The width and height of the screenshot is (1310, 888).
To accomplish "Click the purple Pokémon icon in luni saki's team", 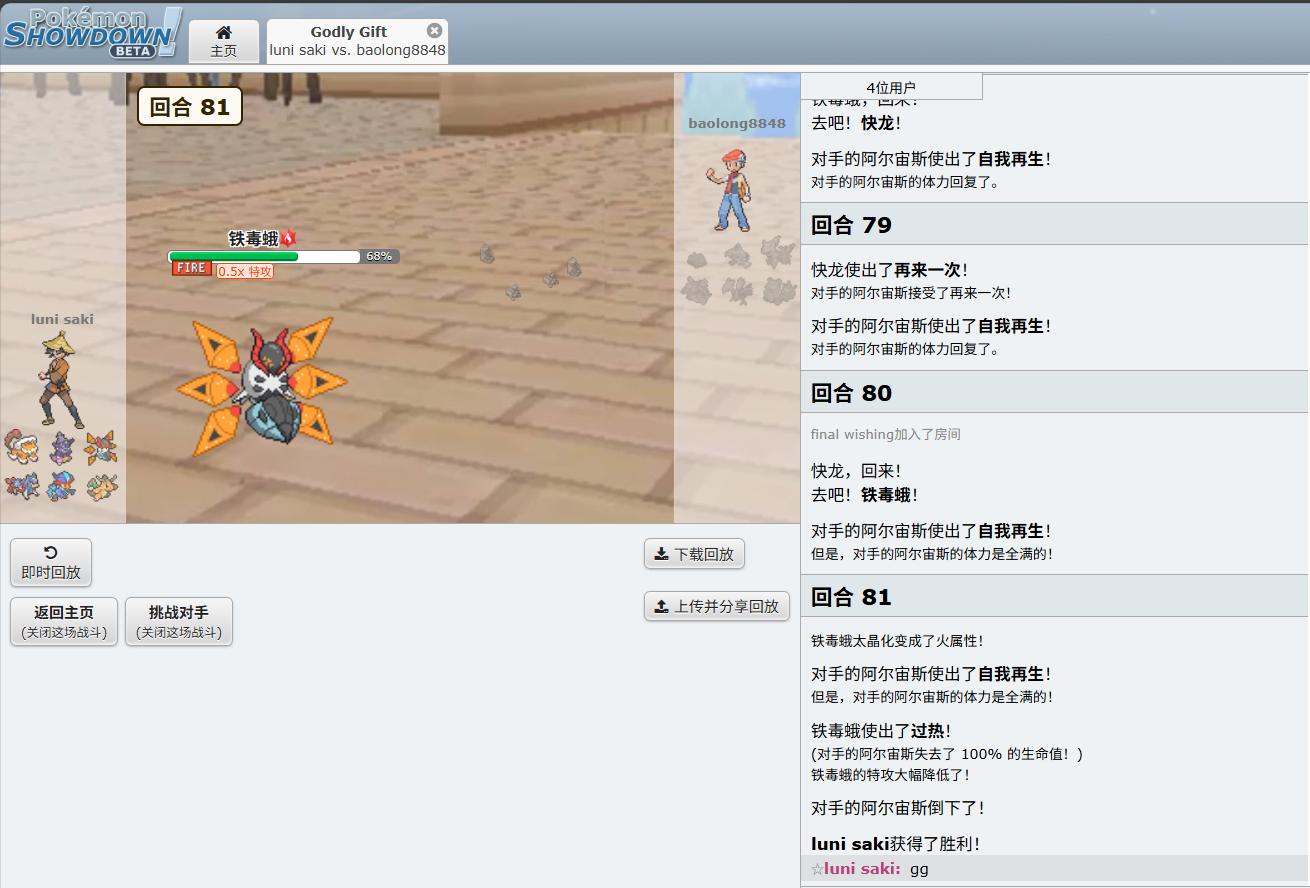I will (x=61, y=447).
